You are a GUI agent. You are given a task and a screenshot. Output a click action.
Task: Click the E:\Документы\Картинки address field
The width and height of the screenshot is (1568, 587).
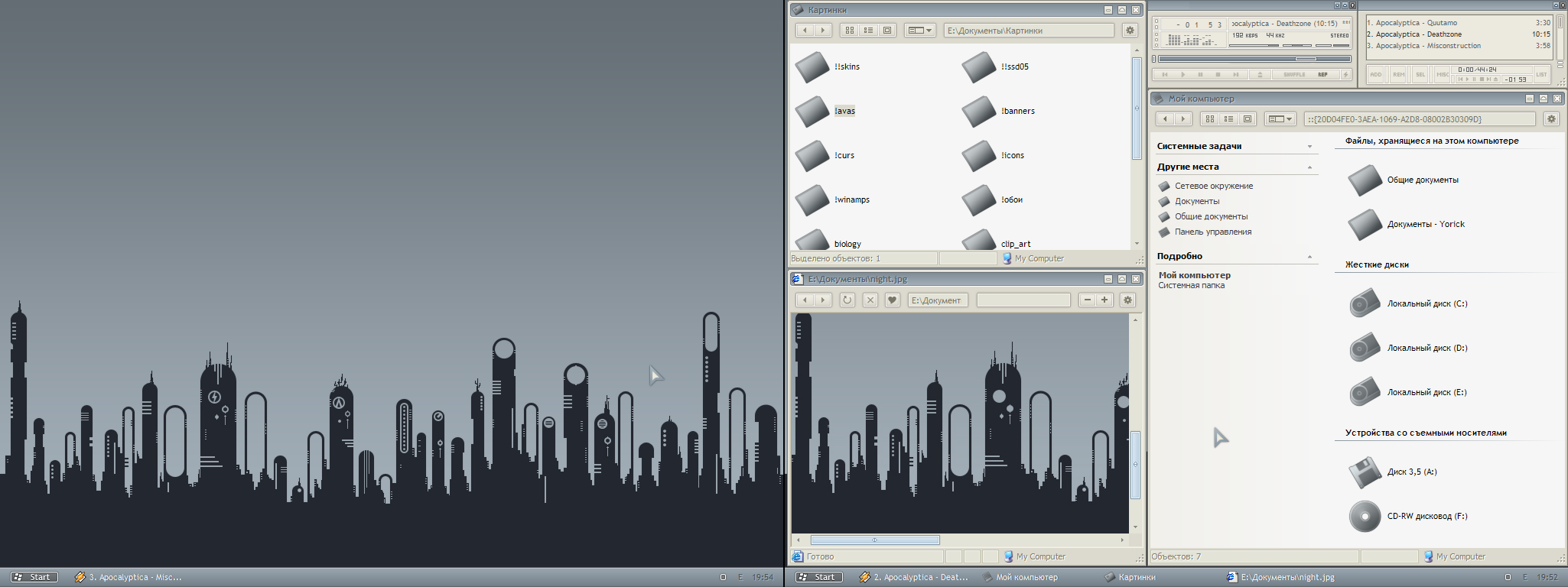[x=1029, y=31]
